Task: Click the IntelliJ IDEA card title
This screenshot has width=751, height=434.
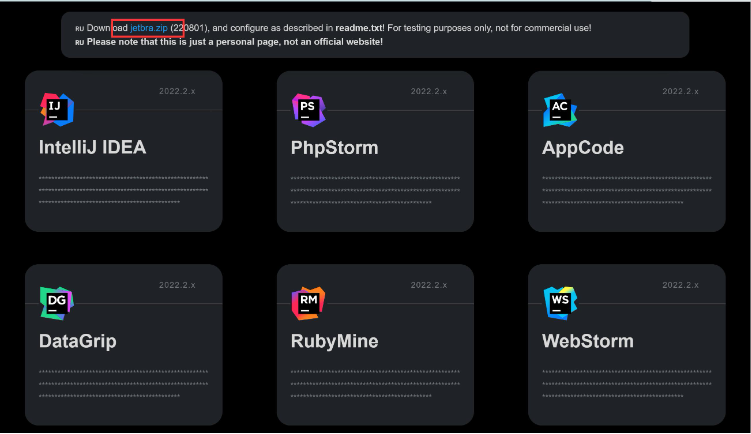Action: 92,147
